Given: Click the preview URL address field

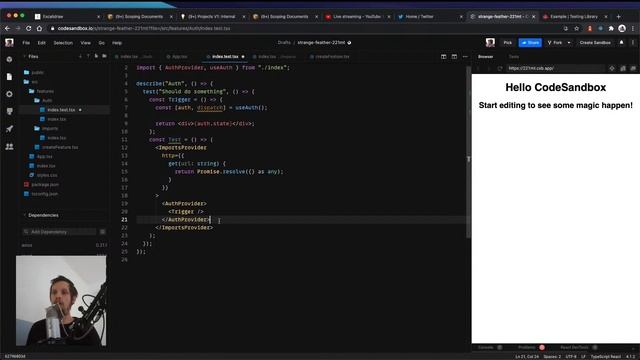Looking at the screenshot, I should point(555,68).
